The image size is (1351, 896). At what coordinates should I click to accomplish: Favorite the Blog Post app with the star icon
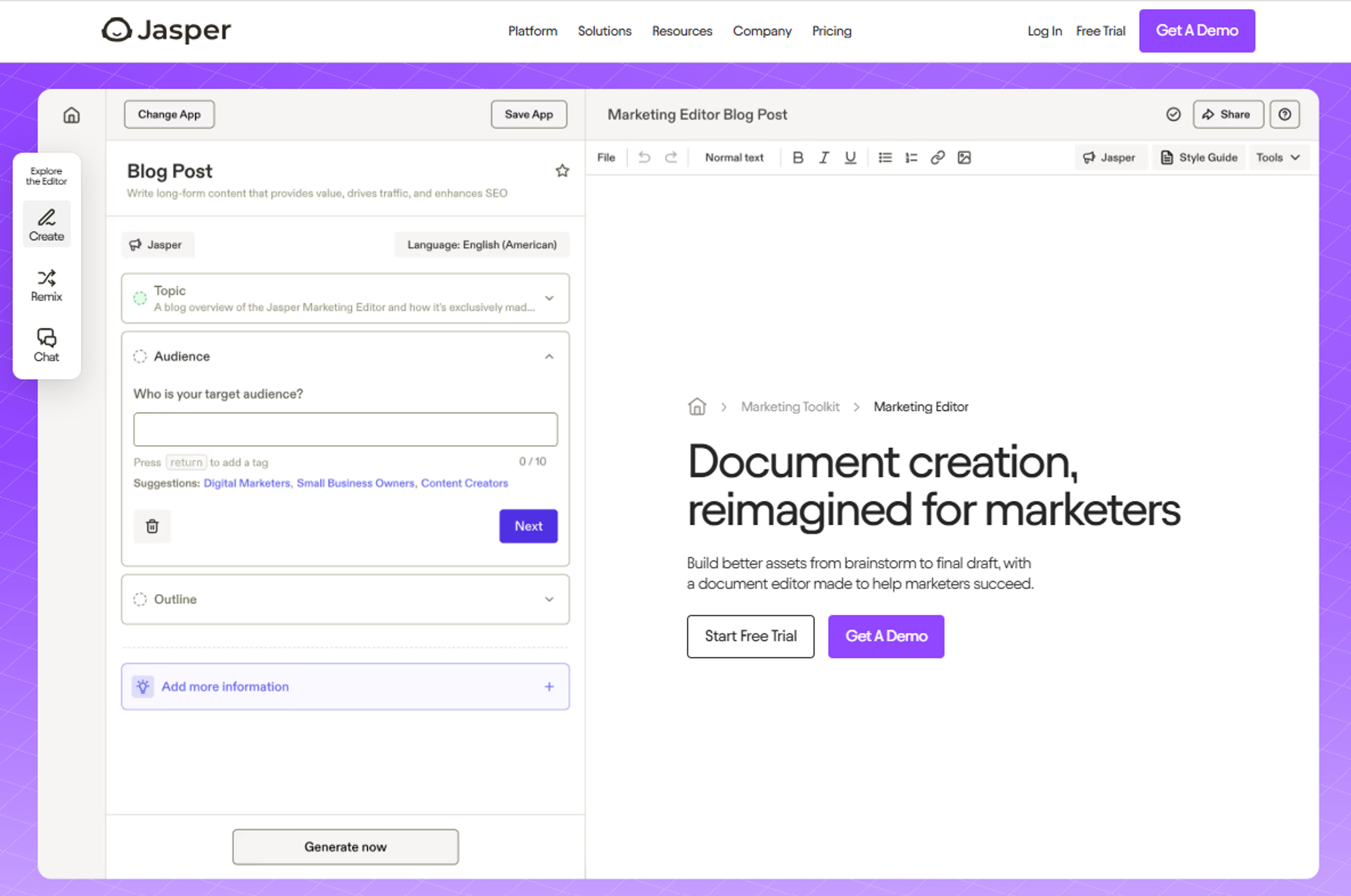562,171
